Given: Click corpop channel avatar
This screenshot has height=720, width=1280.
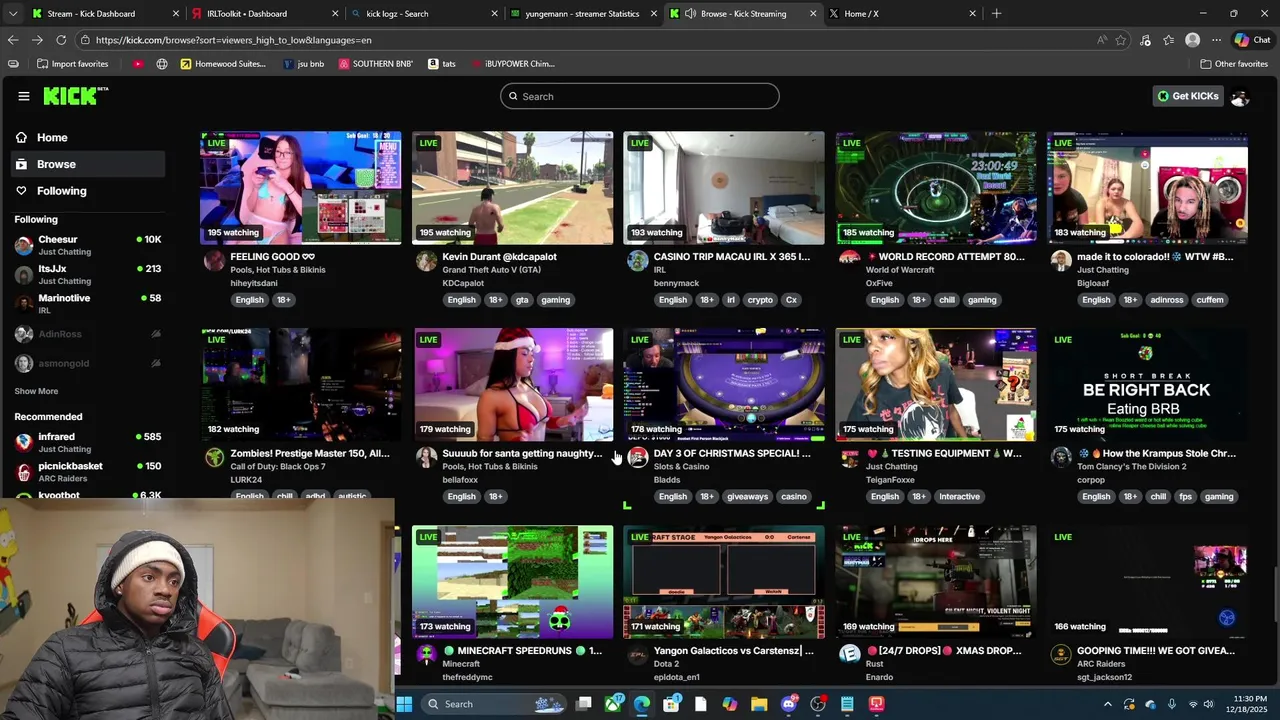Looking at the screenshot, I should (1061, 458).
